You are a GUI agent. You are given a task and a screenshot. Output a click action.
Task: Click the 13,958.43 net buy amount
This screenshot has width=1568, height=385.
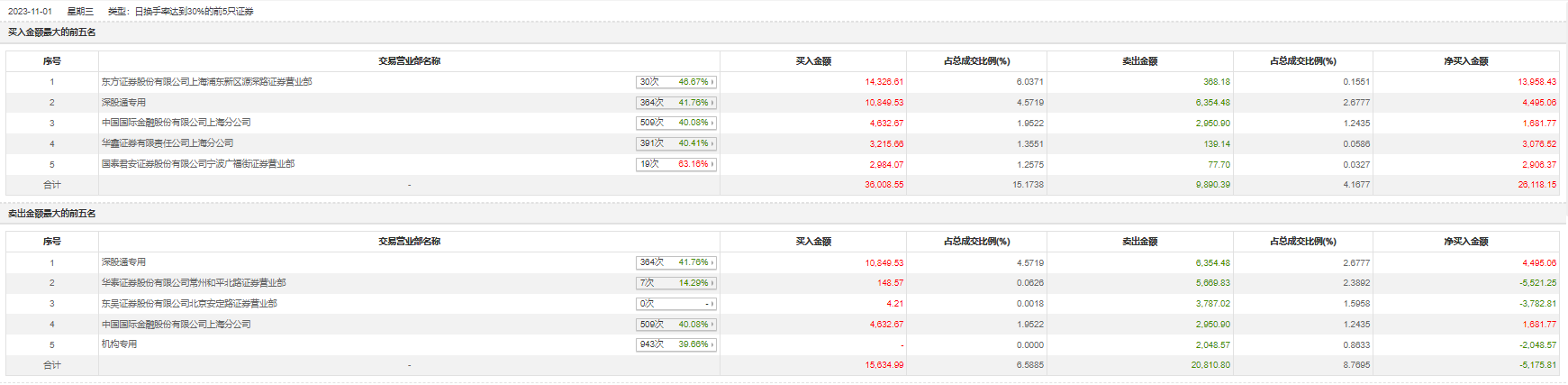1536,82
